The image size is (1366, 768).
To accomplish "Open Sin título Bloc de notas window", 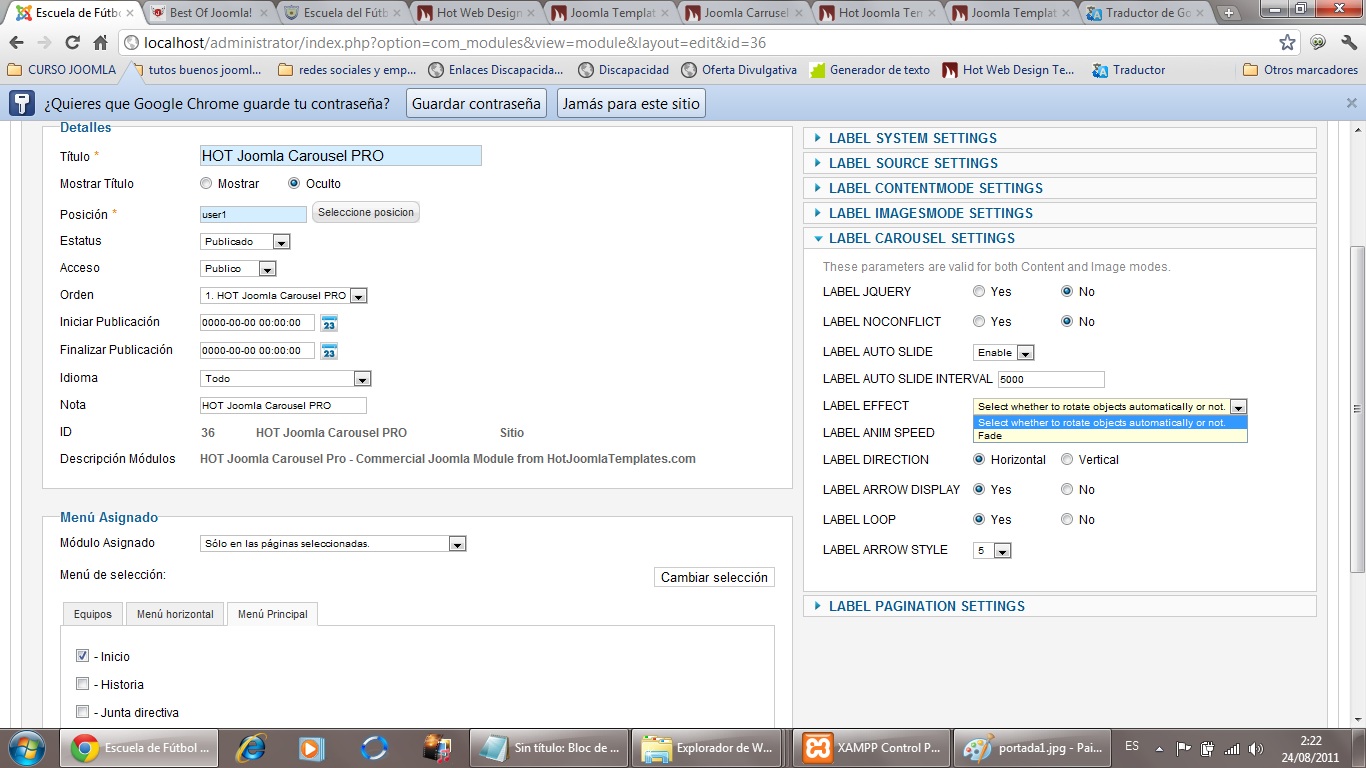I will pyautogui.click(x=550, y=747).
